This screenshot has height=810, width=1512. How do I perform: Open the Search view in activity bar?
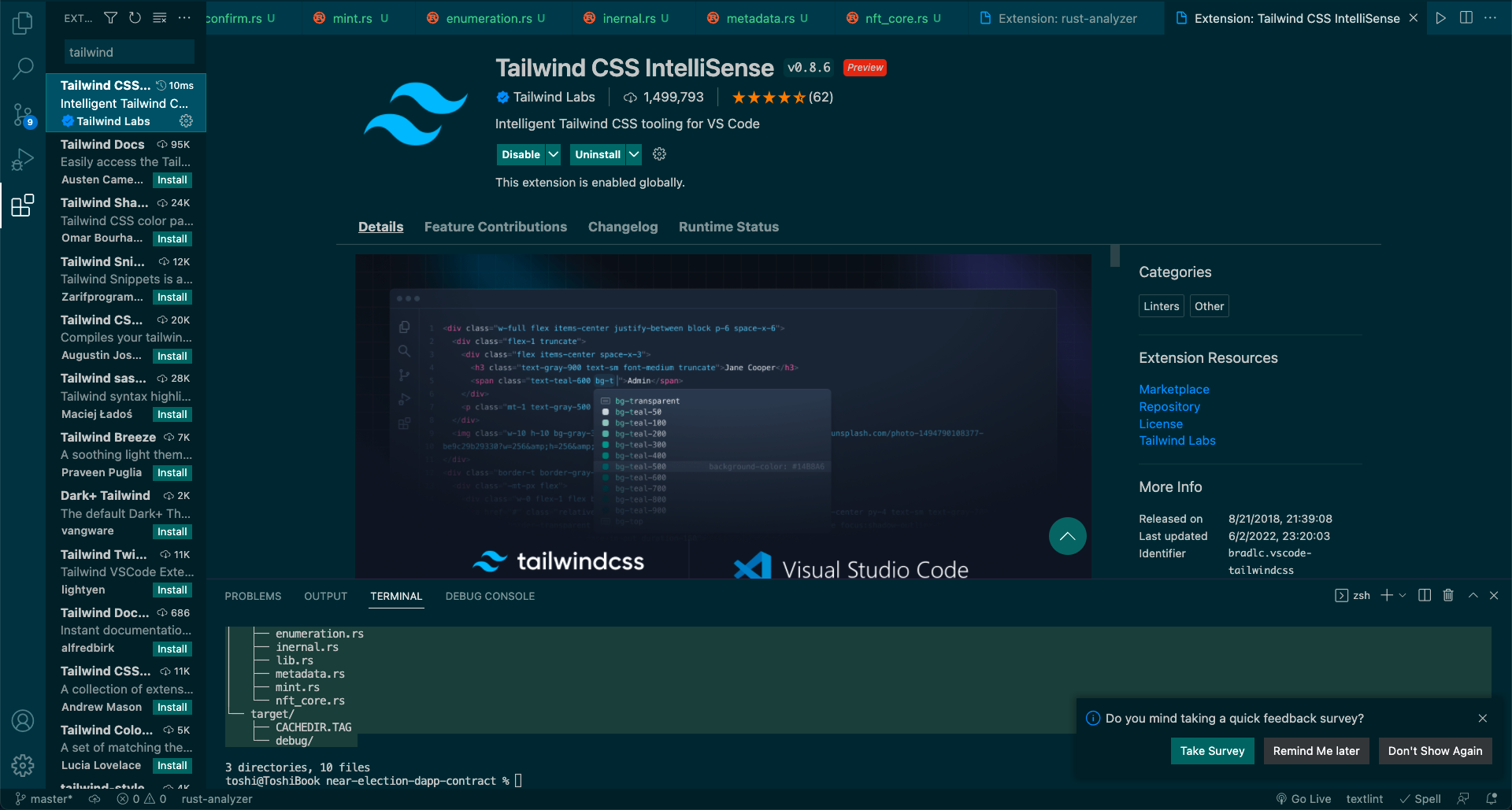coord(23,68)
